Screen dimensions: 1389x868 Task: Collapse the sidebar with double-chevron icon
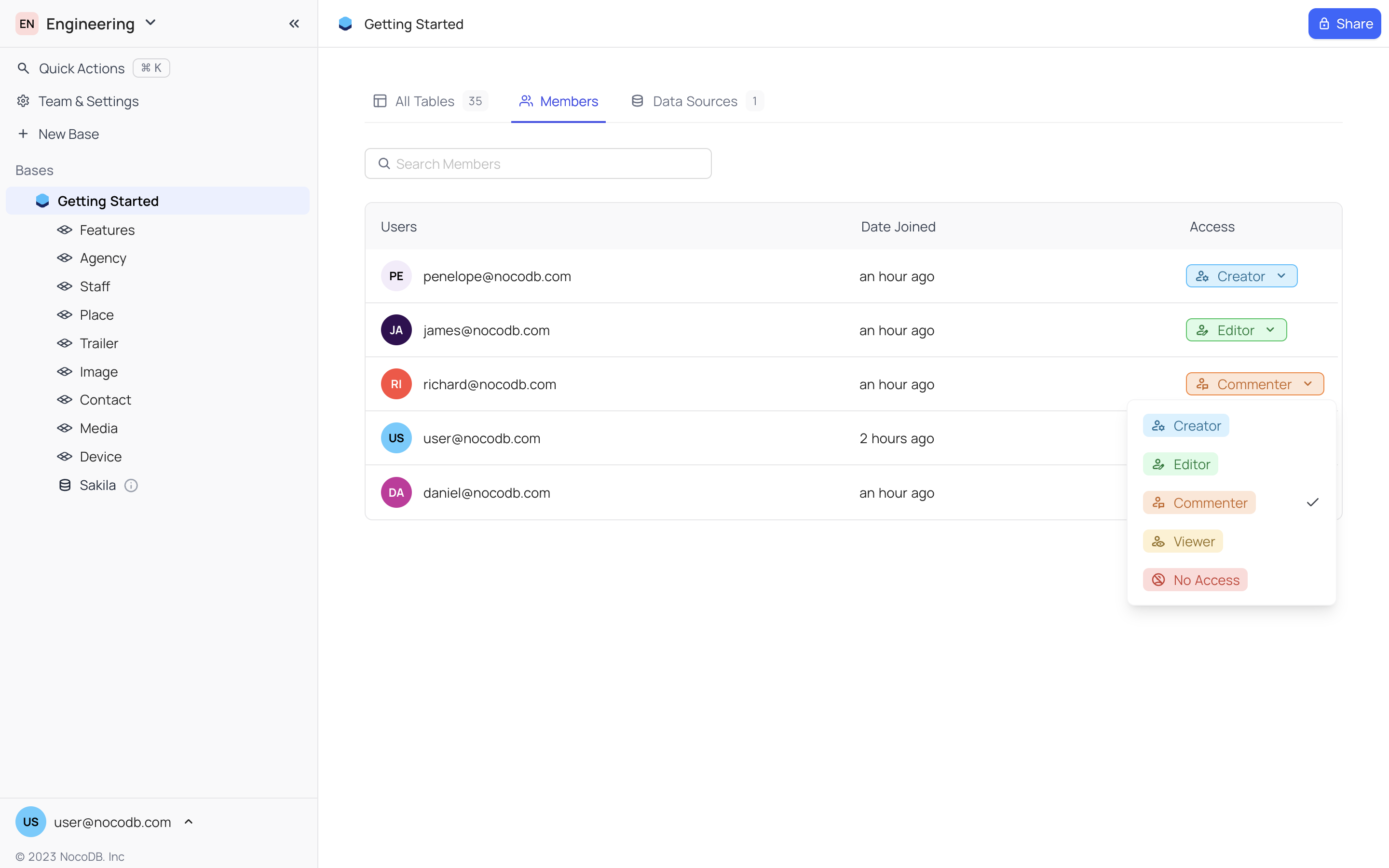(x=294, y=24)
